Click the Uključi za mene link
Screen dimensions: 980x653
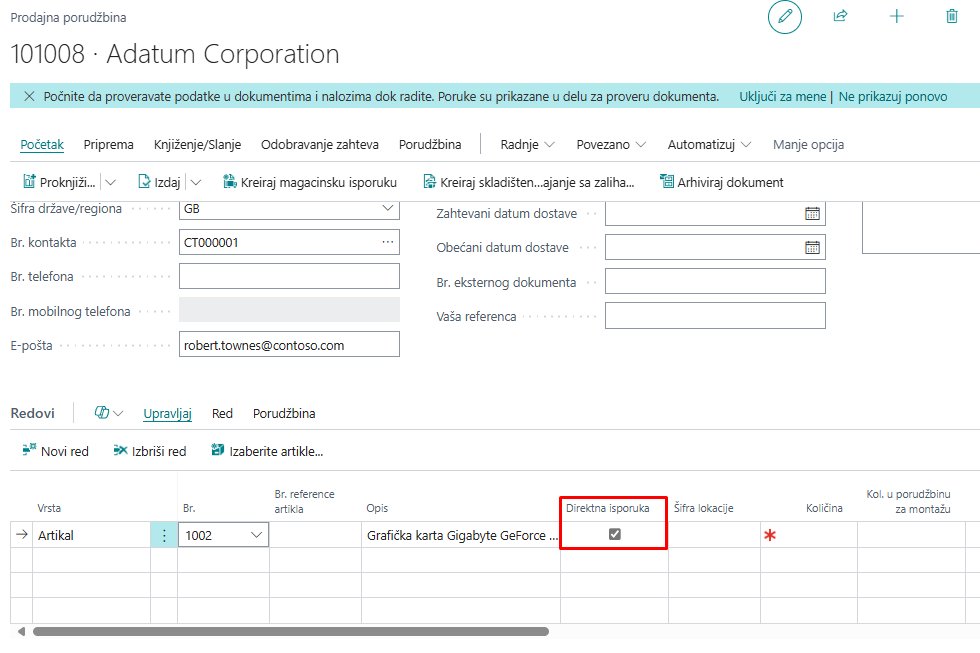coord(782,97)
